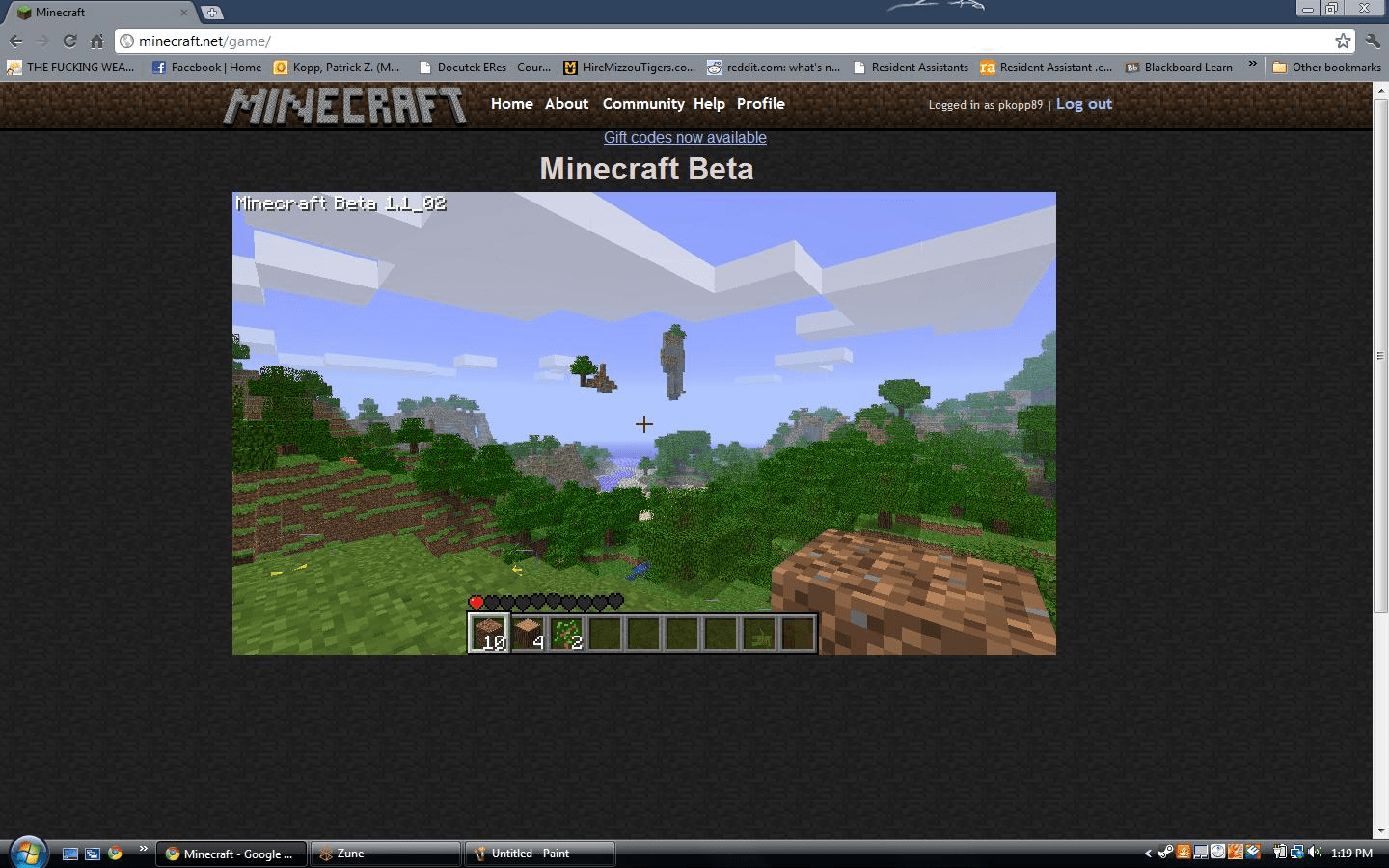Open the Docutek ERes bookmark

(485, 68)
